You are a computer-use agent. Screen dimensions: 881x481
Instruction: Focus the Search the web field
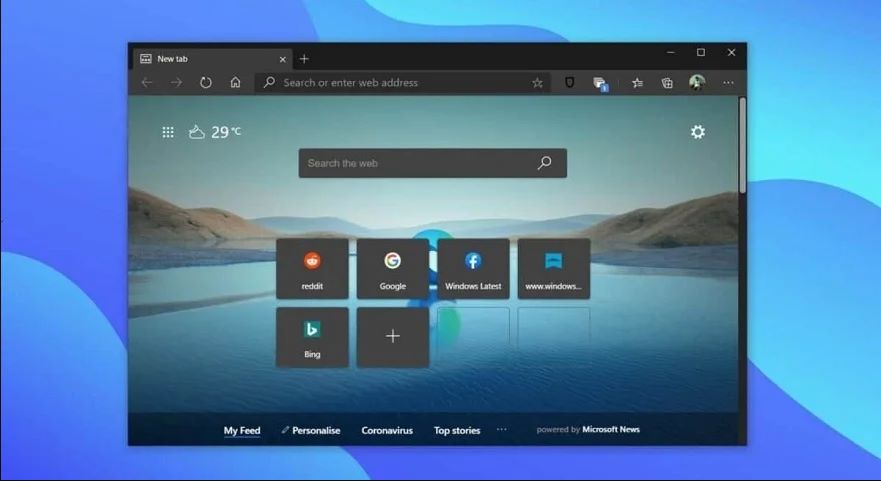433,163
